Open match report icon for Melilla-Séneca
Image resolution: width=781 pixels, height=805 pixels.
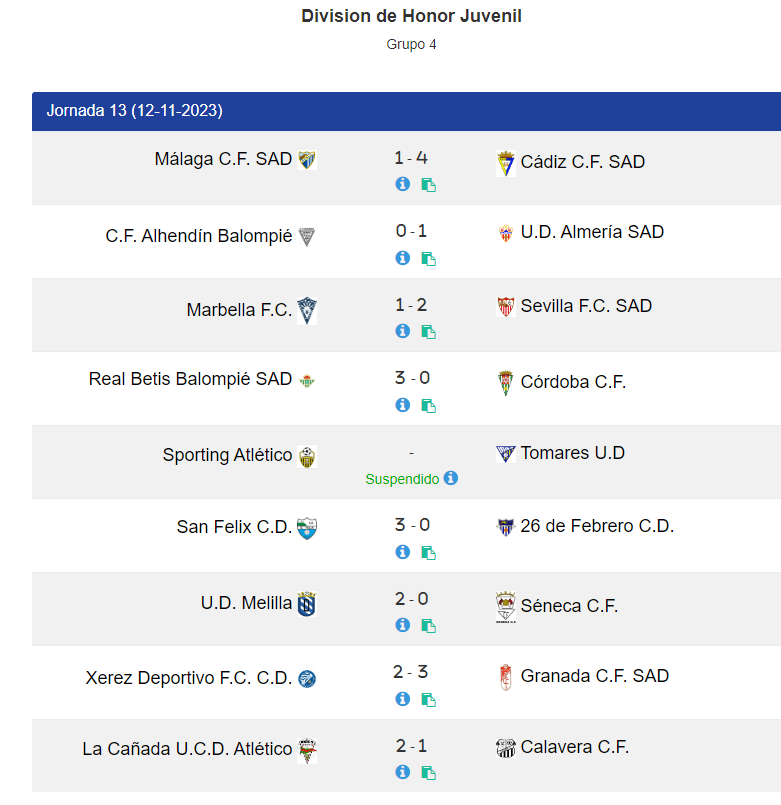pyautogui.click(x=428, y=626)
